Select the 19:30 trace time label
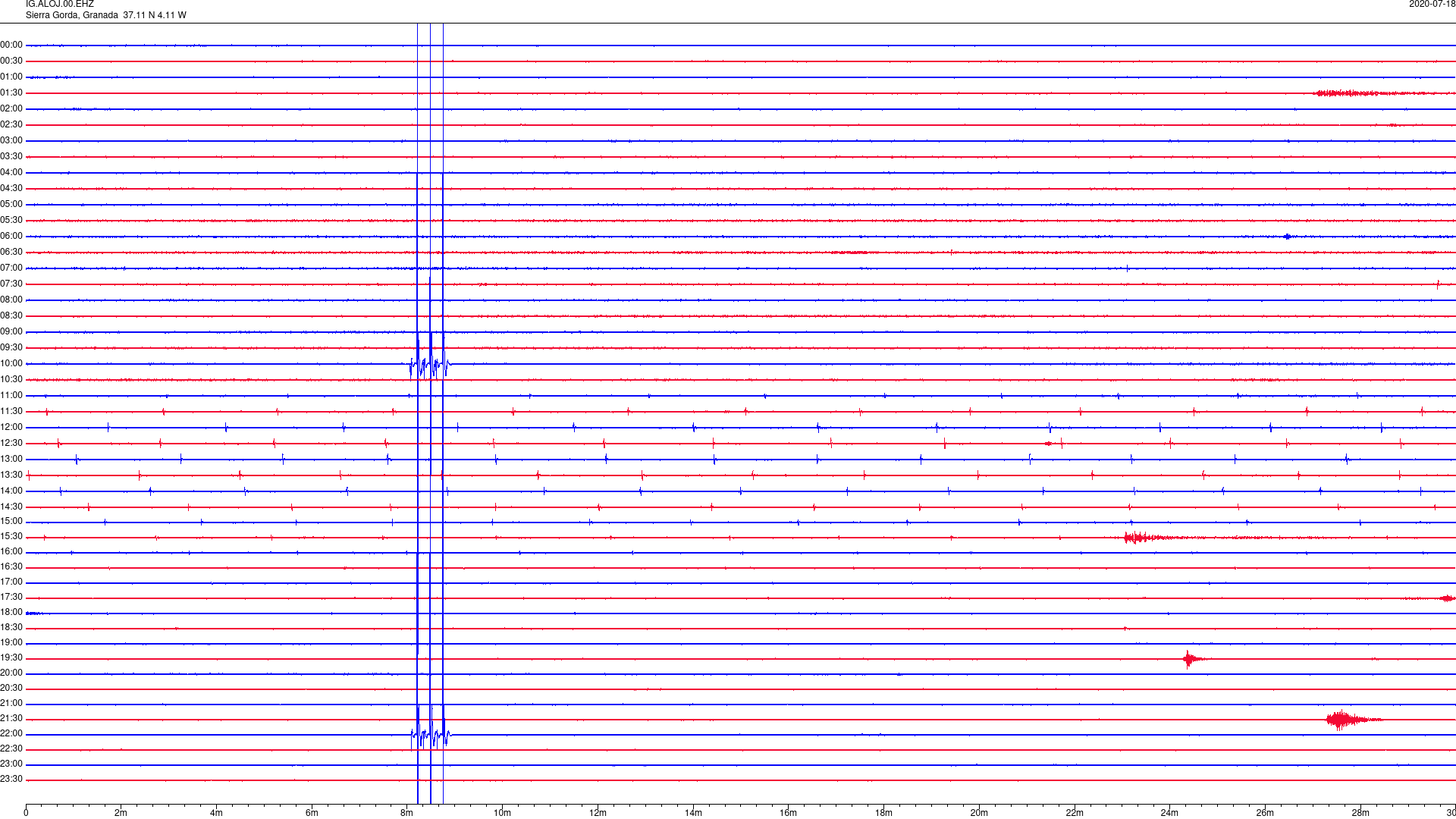The image size is (1456, 819). click(11, 658)
